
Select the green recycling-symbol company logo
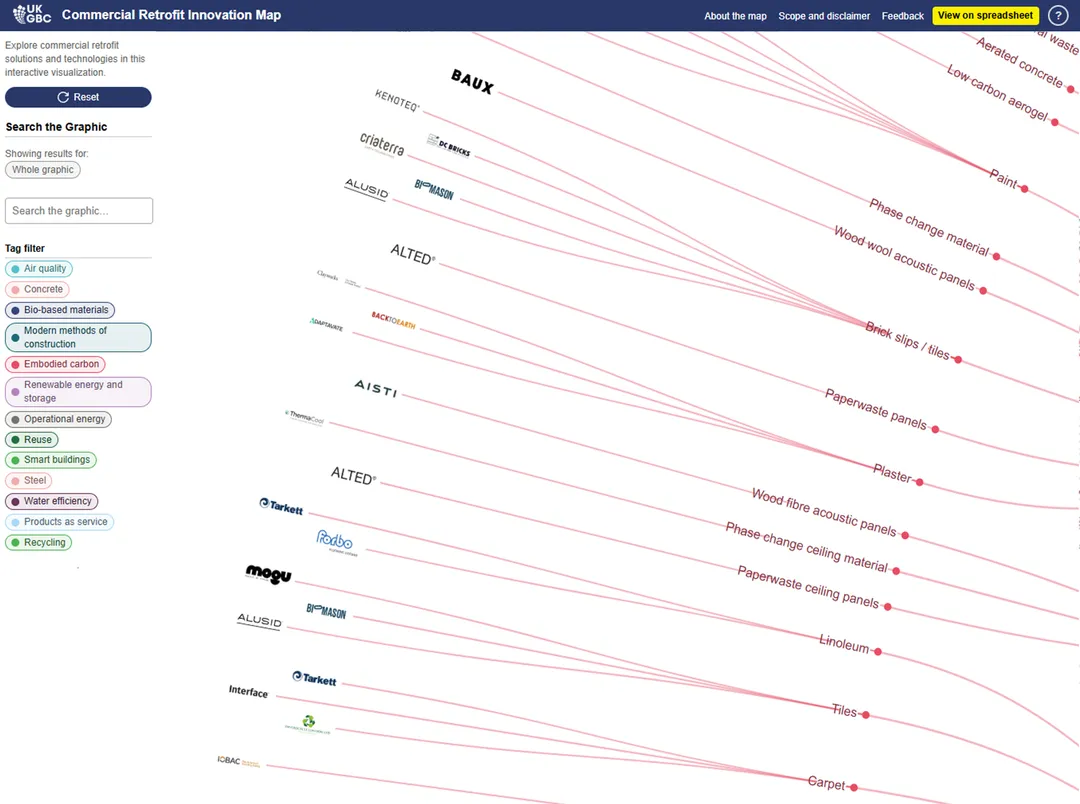308,725
